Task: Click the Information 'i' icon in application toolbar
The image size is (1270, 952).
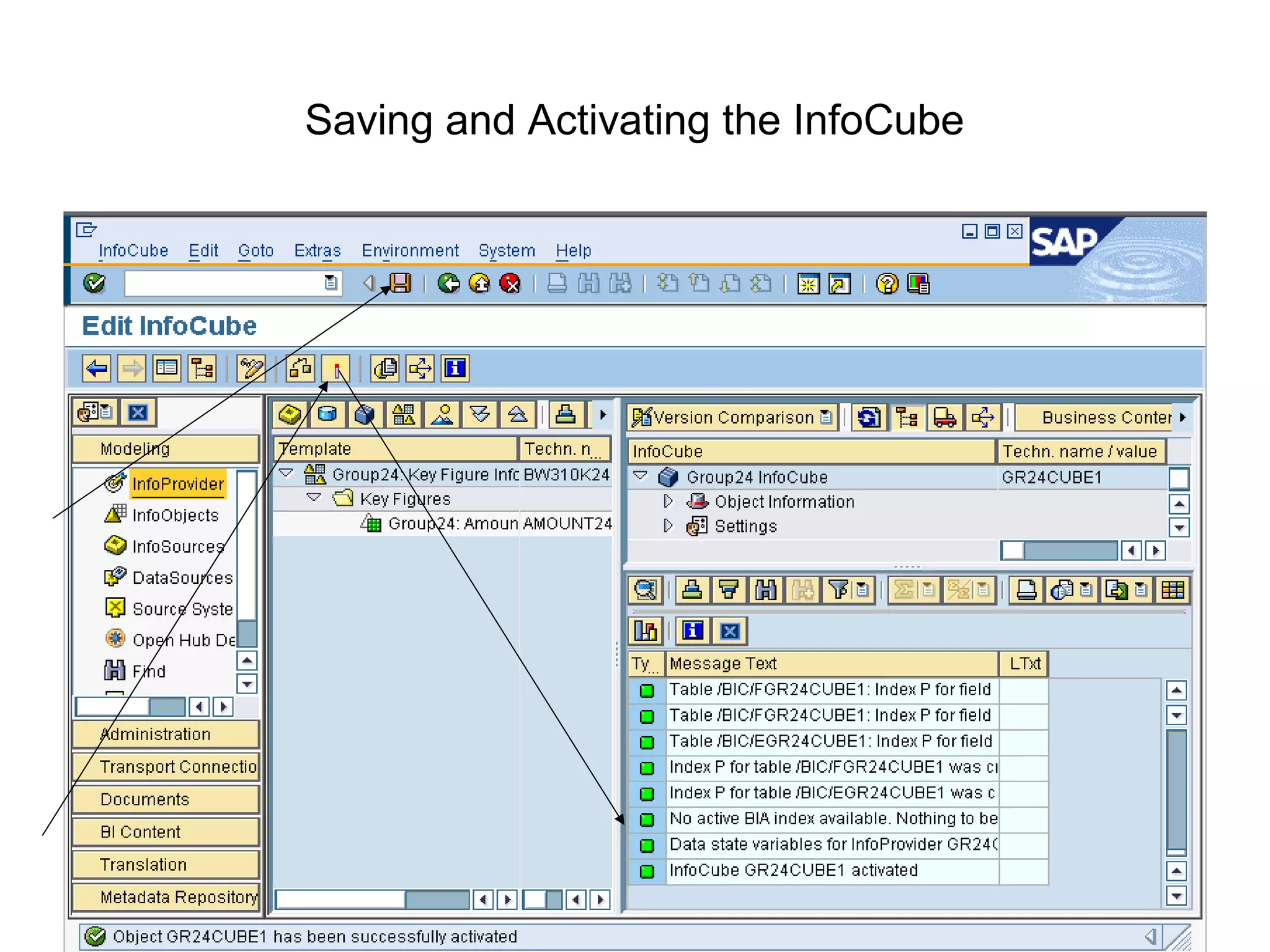Action: 455,369
